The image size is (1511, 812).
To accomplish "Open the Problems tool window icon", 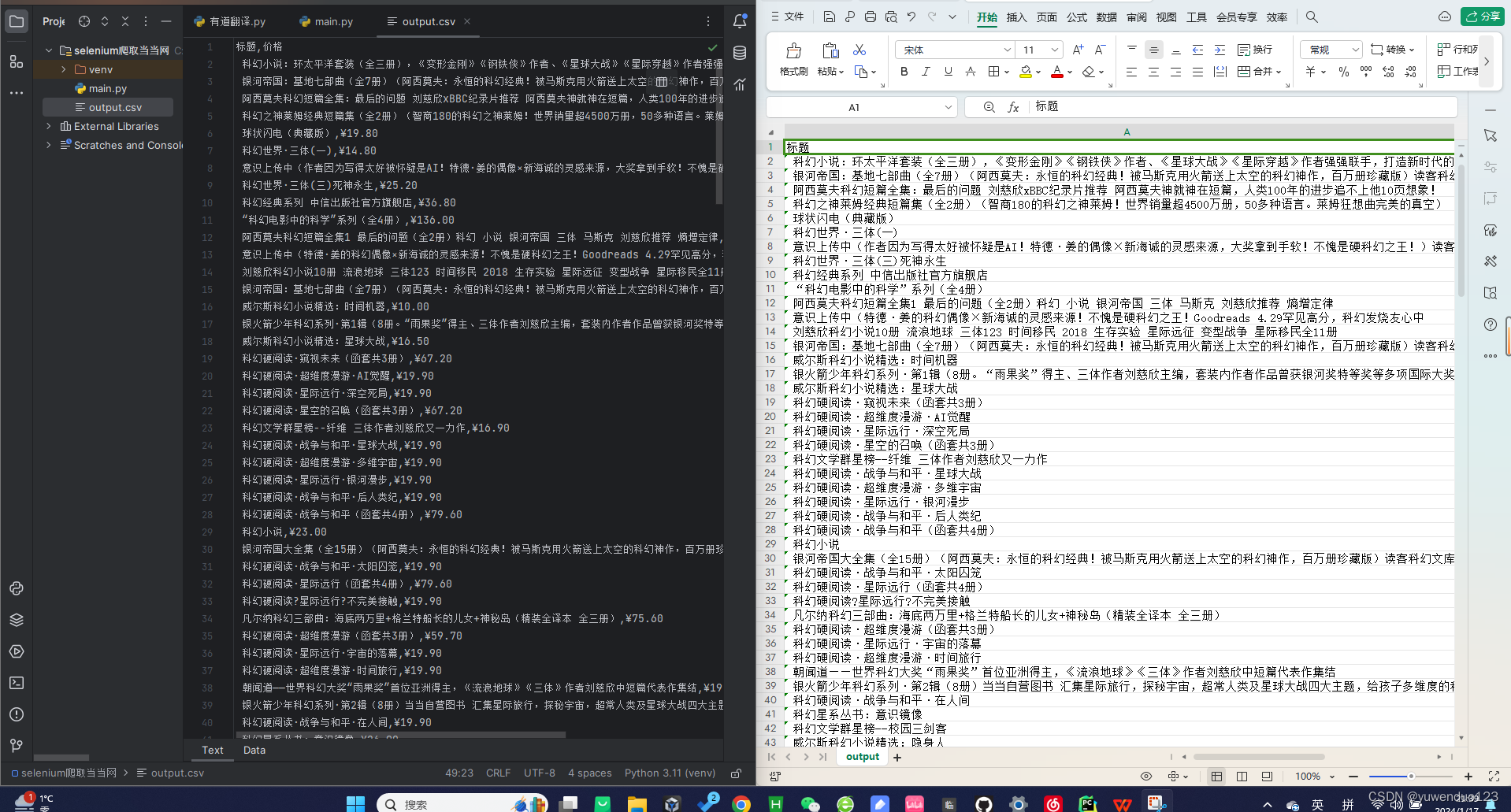I will tap(17, 714).
